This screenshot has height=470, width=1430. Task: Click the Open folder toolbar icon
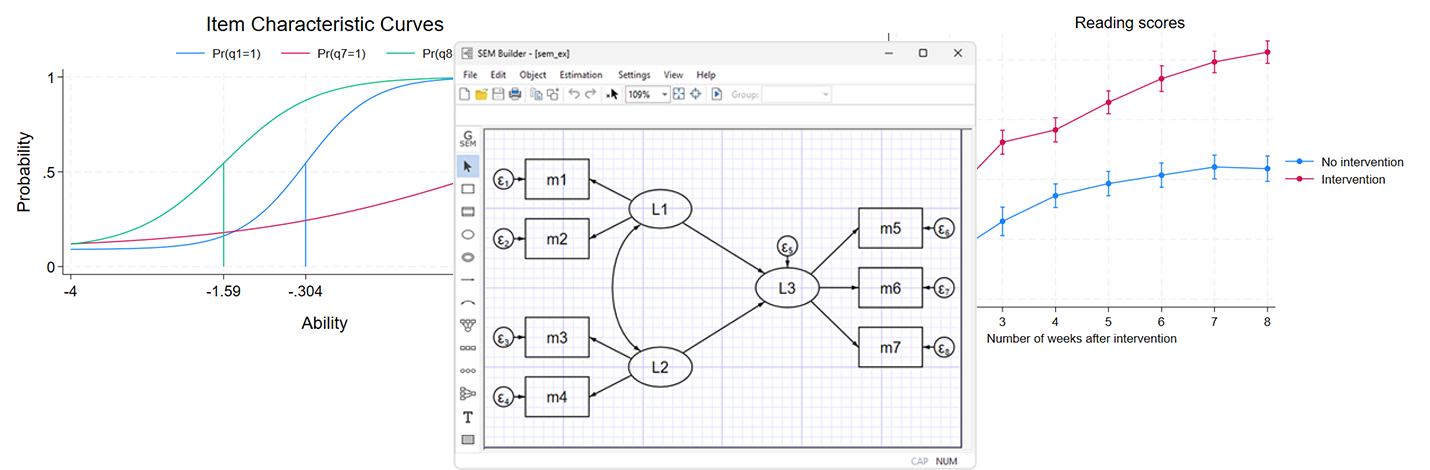tap(481, 94)
